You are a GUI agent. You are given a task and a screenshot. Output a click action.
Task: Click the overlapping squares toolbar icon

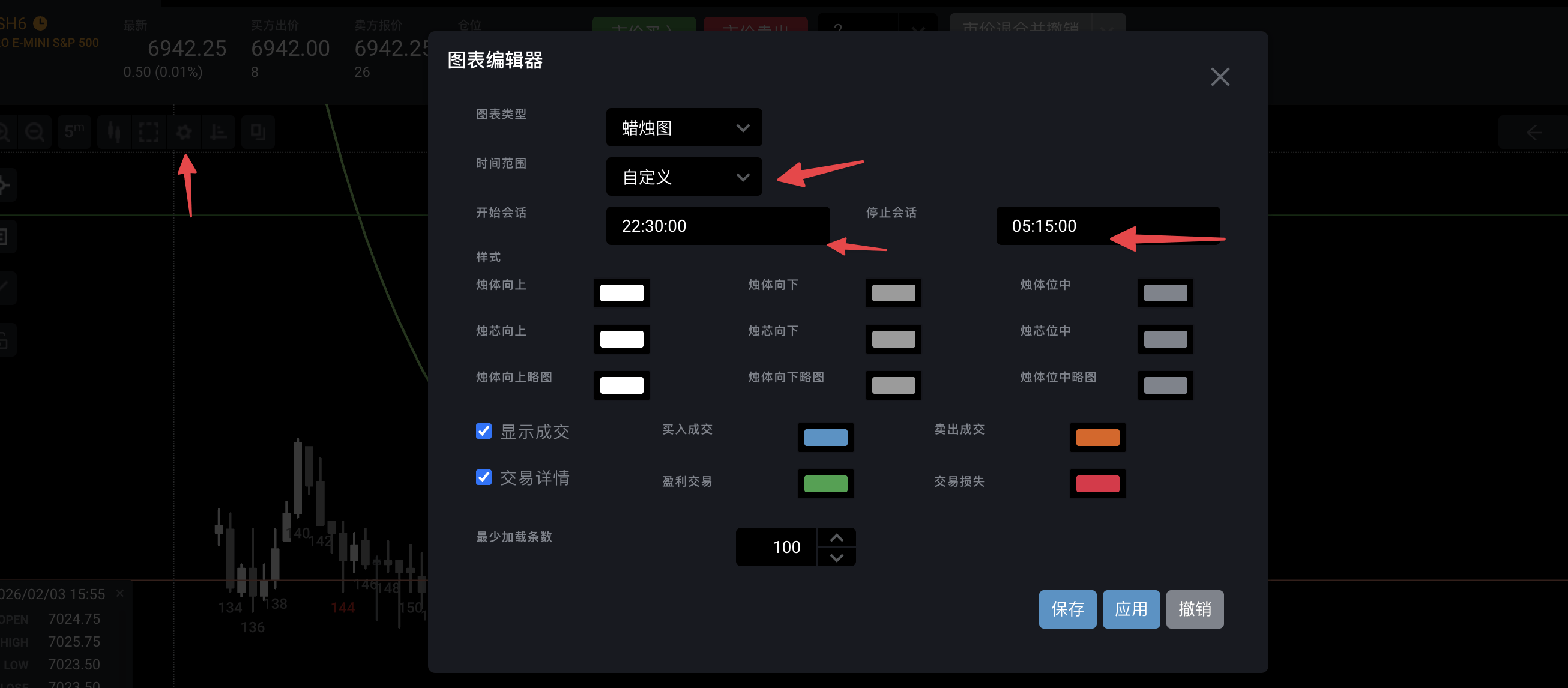(x=258, y=131)
